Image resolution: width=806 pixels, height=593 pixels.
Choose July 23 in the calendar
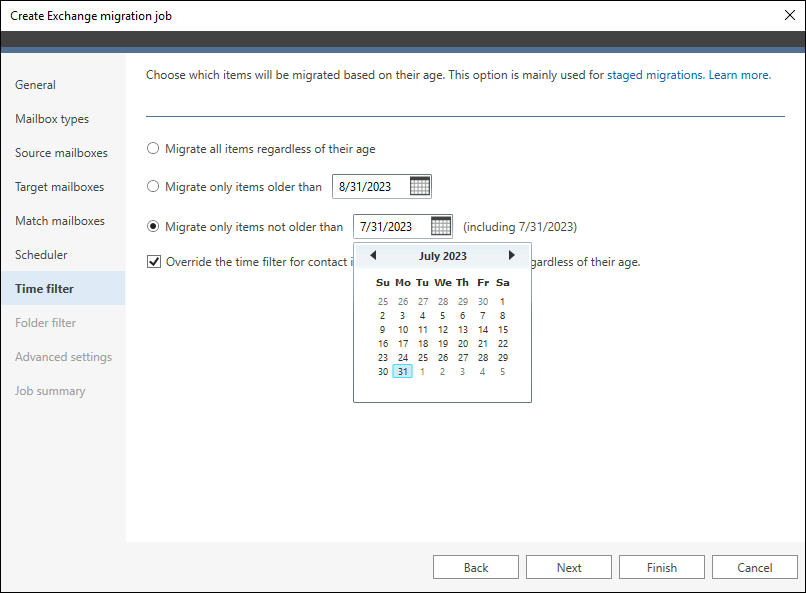pos(383,357)
